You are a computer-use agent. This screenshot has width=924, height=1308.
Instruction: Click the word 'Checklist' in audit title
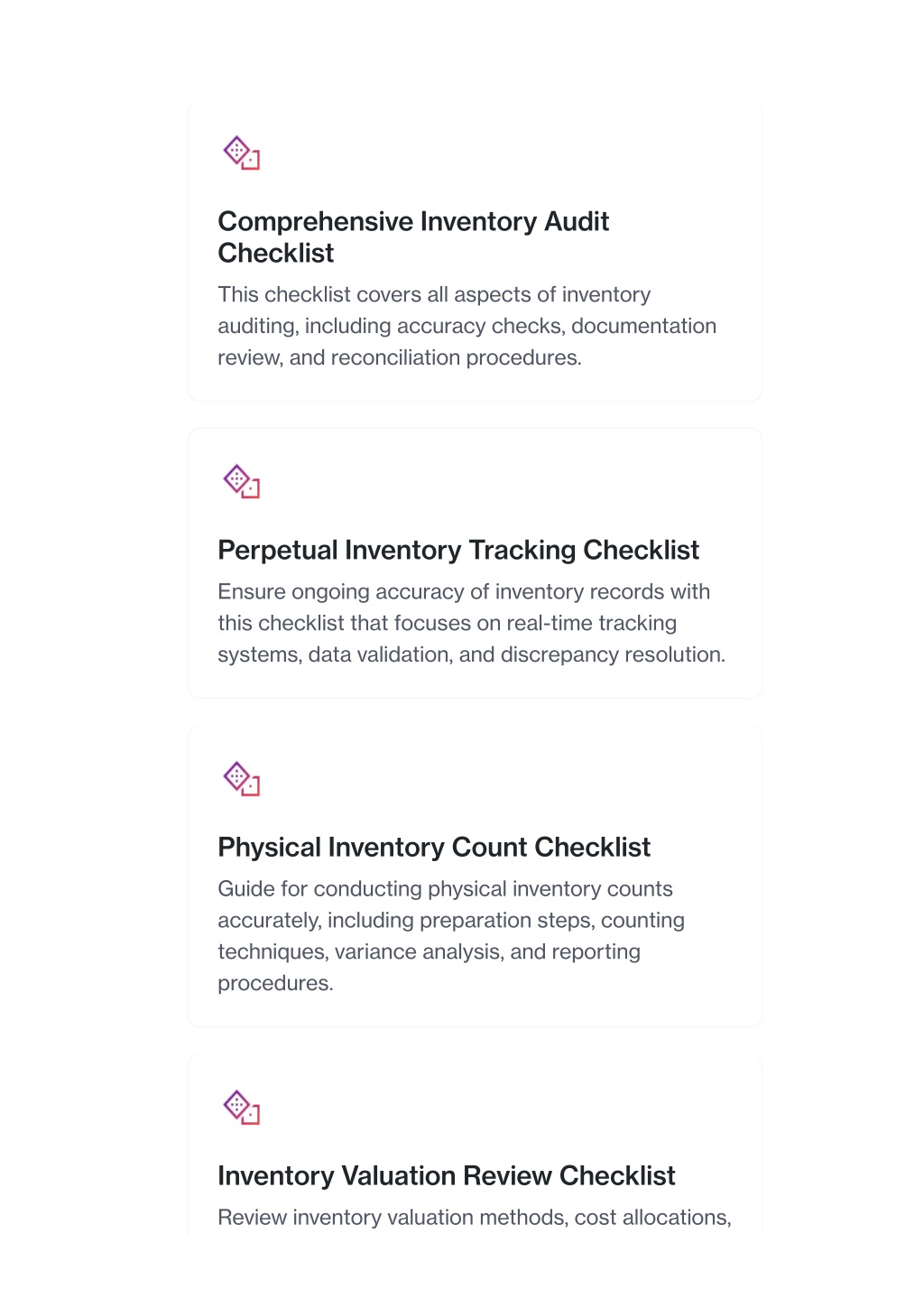click(x=276, y=254)
